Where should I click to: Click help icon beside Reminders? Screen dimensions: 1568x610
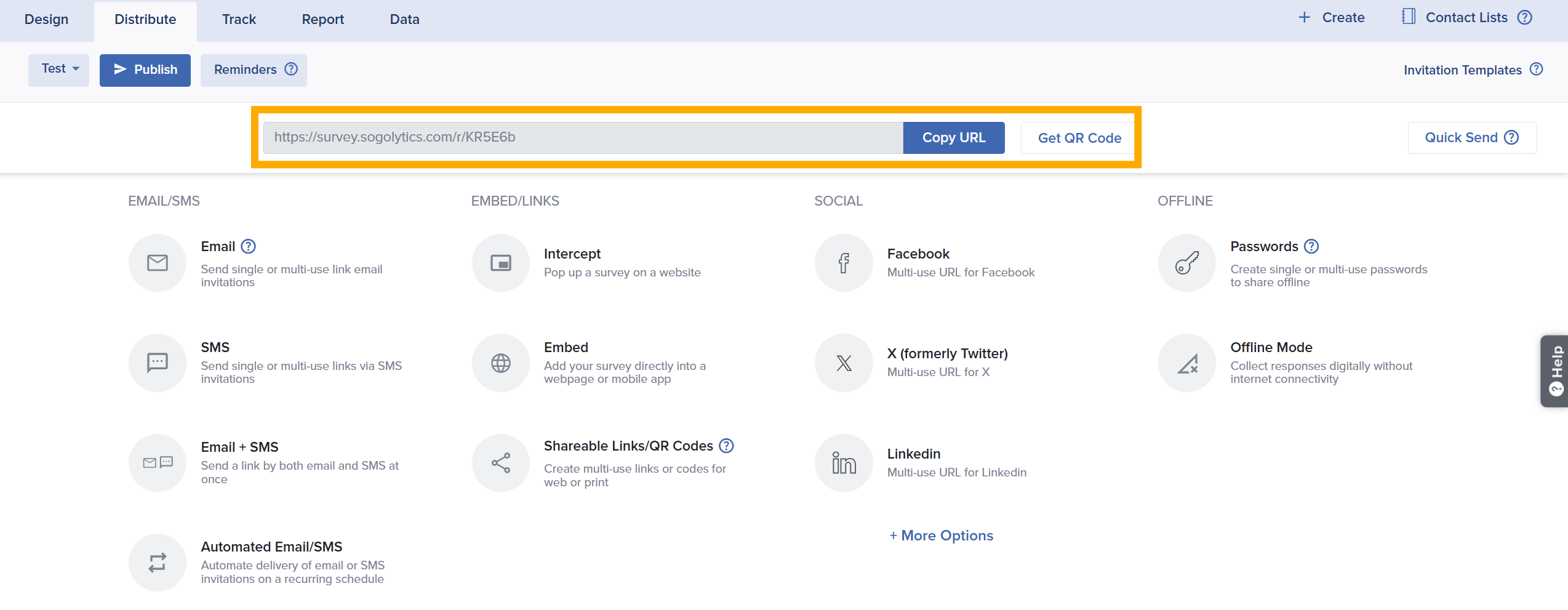tap(291, 70)
